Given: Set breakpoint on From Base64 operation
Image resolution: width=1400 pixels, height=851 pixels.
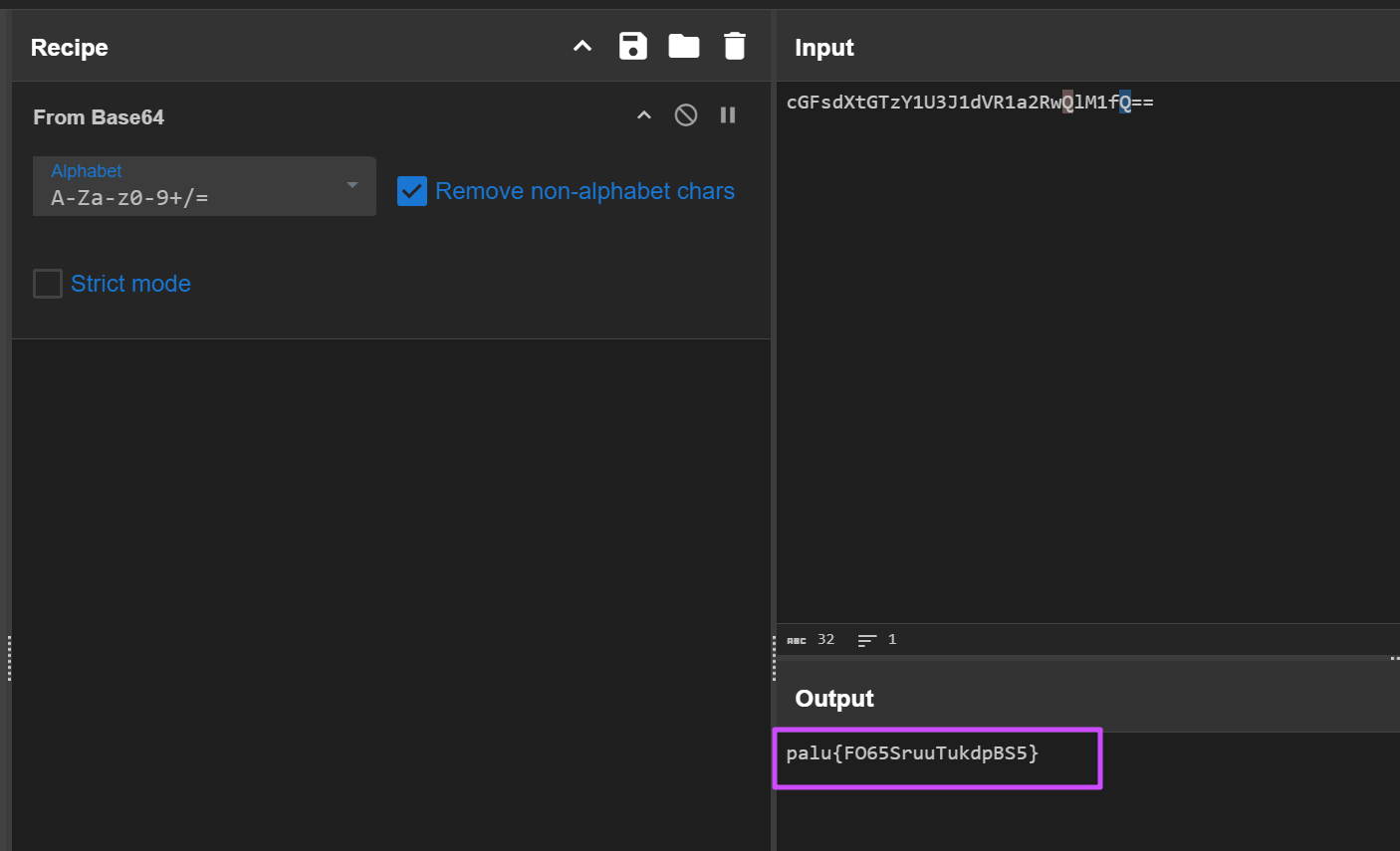Looking at the screenshot, I should click(x=728, y=115).
